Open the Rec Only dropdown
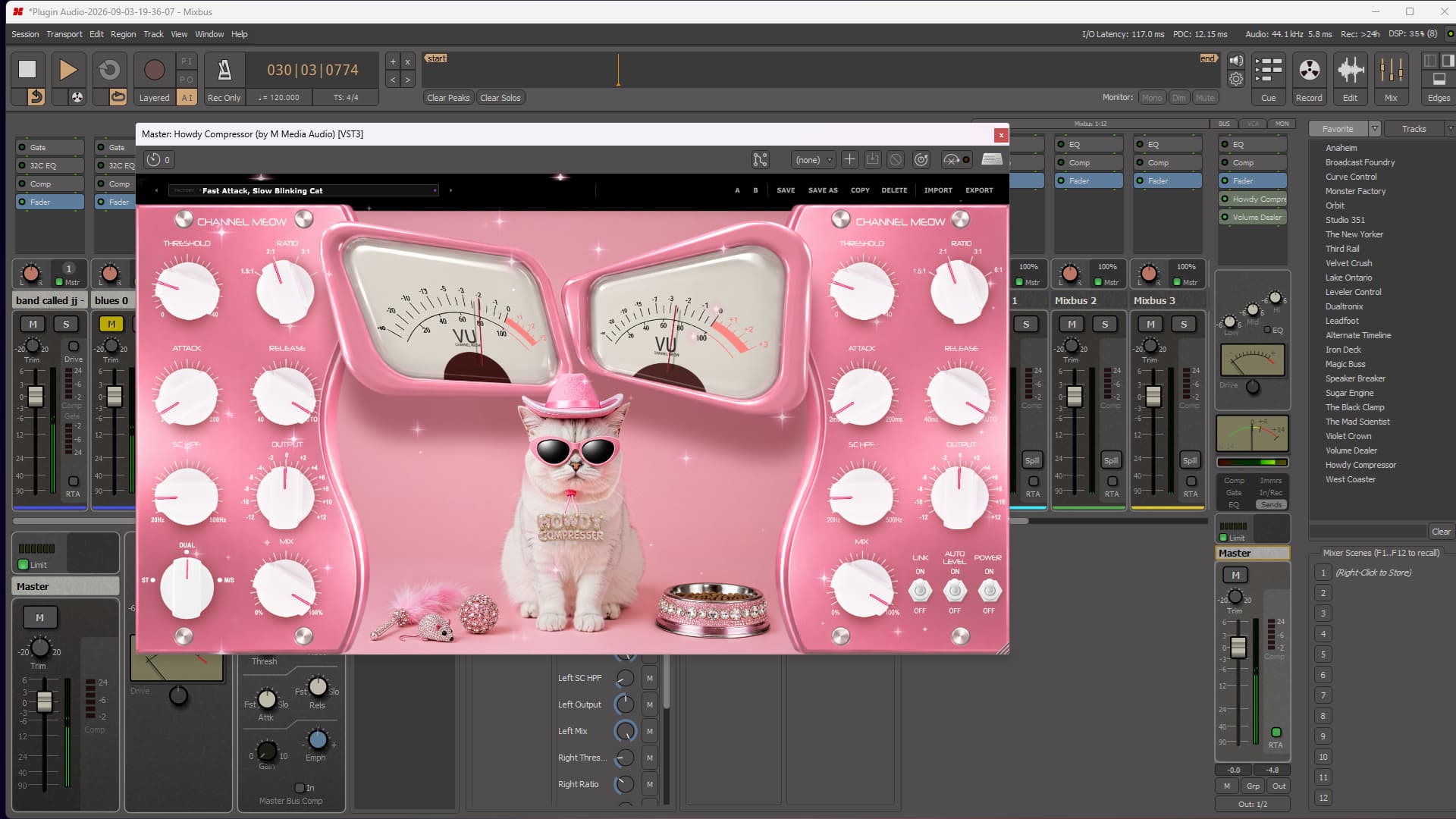 224,98
